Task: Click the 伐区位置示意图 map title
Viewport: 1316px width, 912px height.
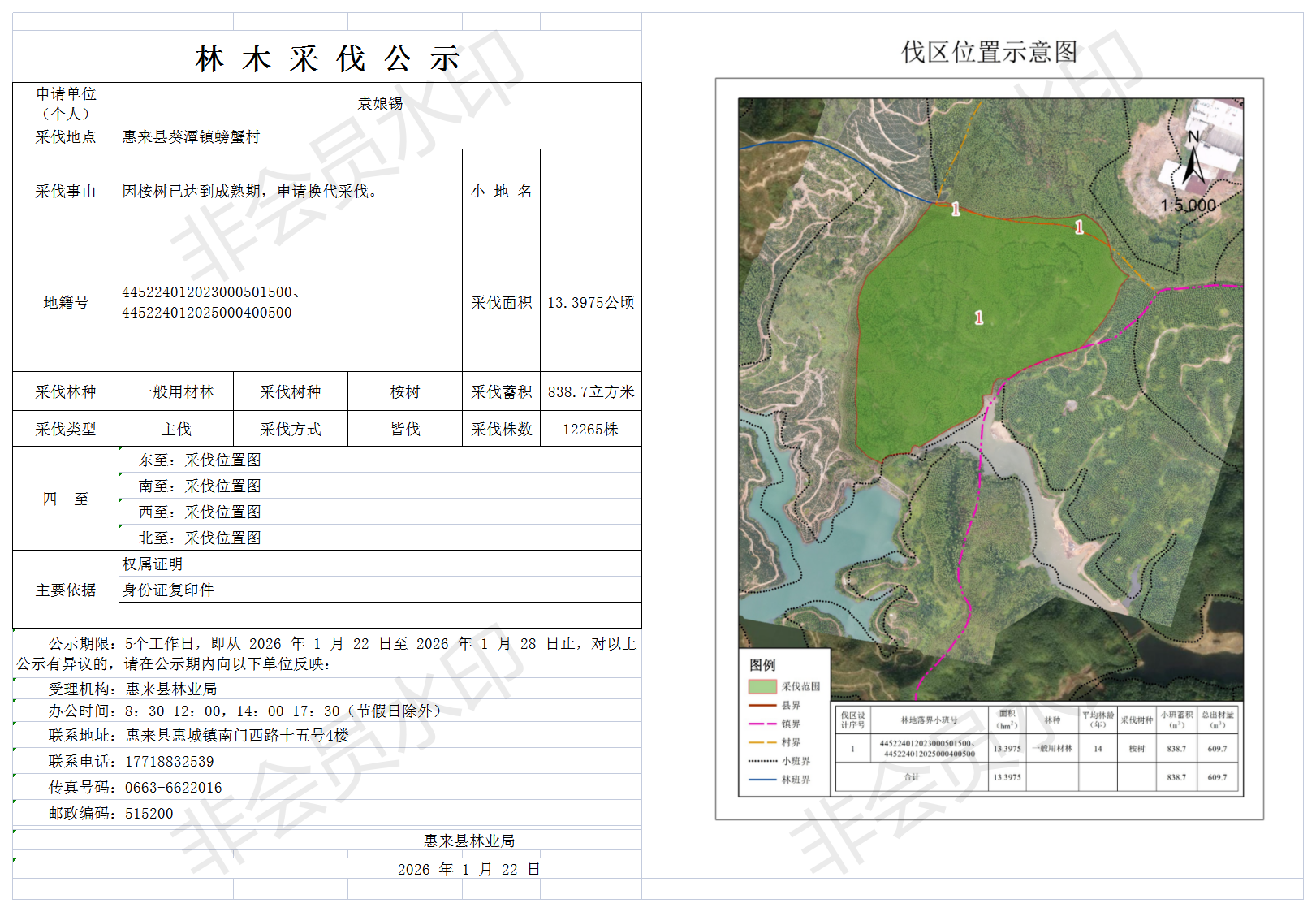Action: pyautogui.click(x=989, y=52)
